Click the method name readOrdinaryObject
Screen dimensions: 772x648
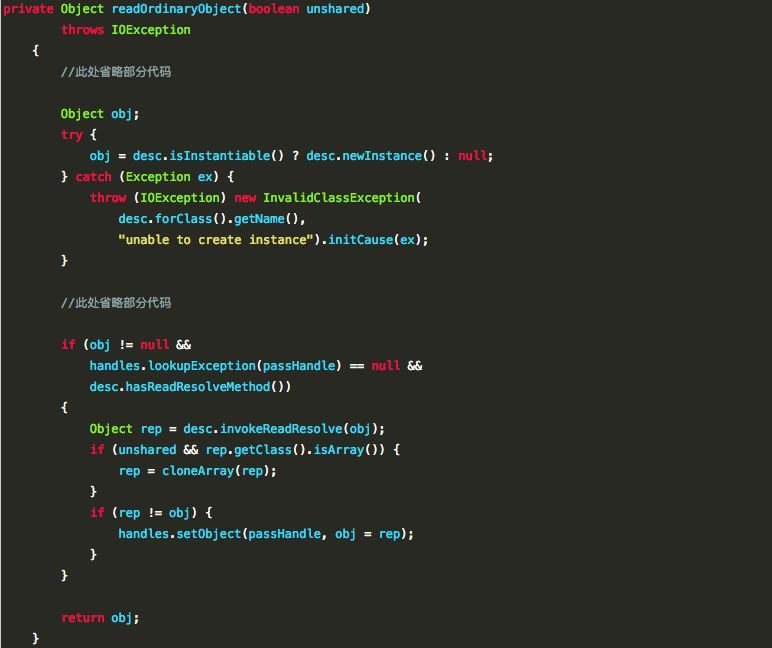tap(177, 9)
